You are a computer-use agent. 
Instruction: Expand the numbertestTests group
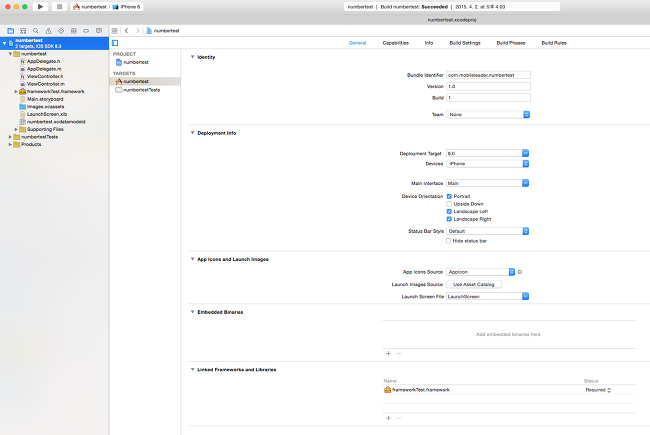[x=10, y=137]
